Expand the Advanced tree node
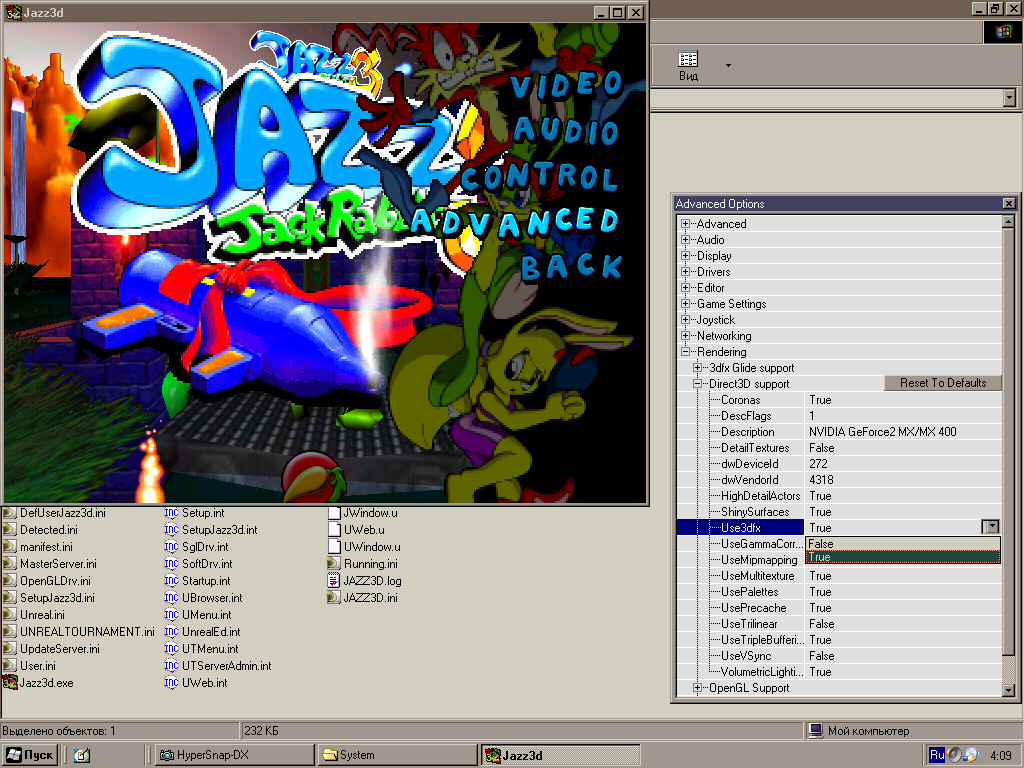 click(x=685, y=223)
